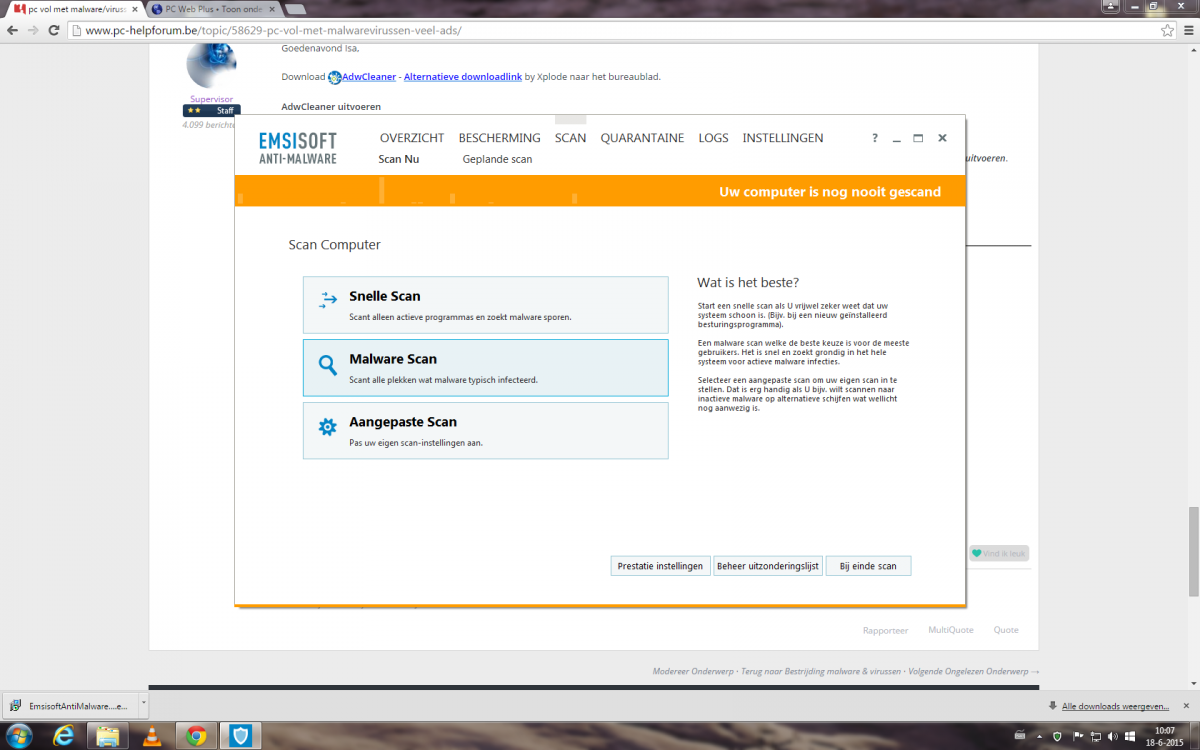Image resolution: width=1200 pixels, height=750 pixels.
Task: Click the Vind ik leuk button
Action: click(x=998, y=553)
